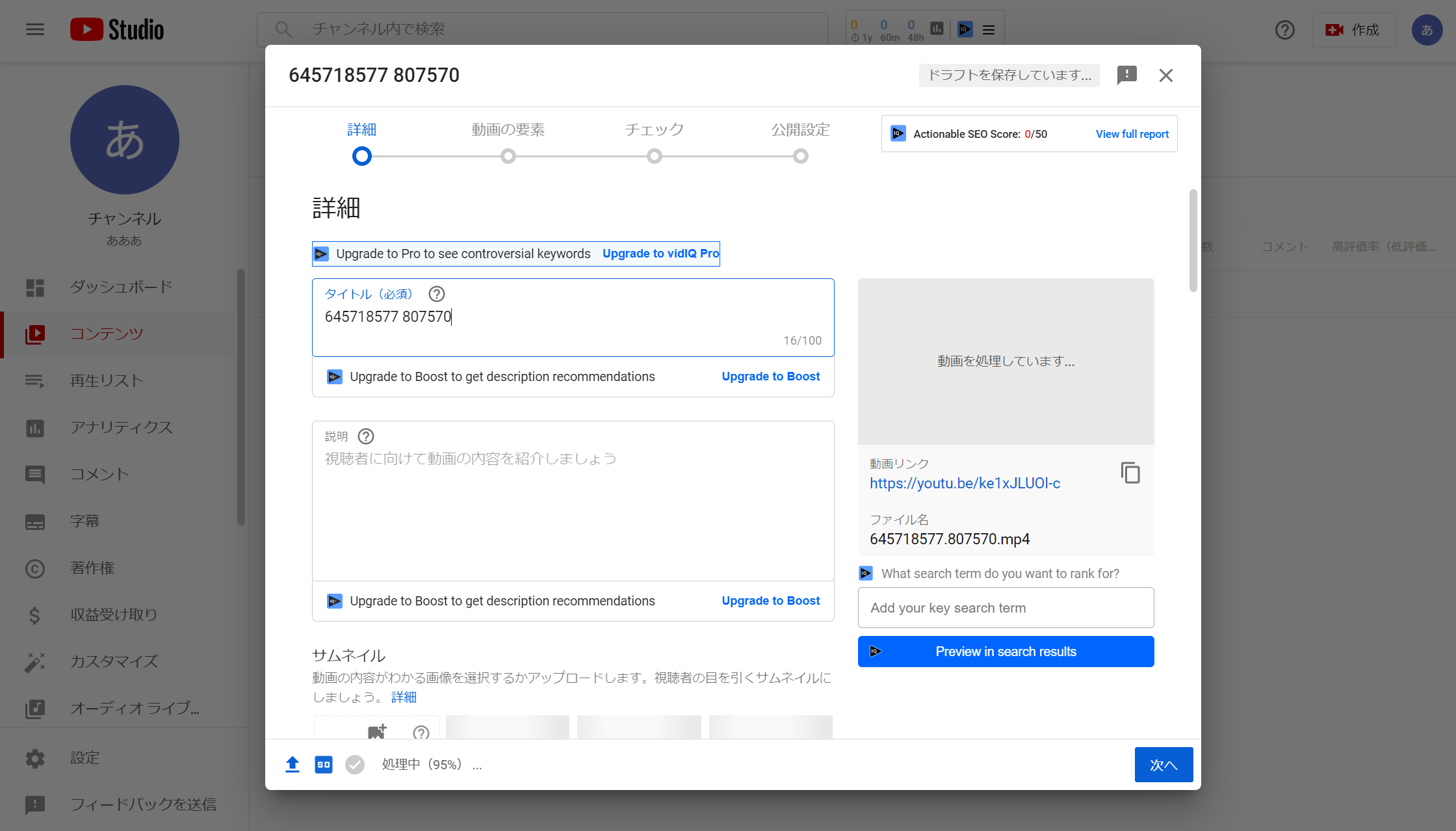Viewport: 1456px width, 831px height.
Task: Click the checks complete checkmark icon
Action: (355, 765)
